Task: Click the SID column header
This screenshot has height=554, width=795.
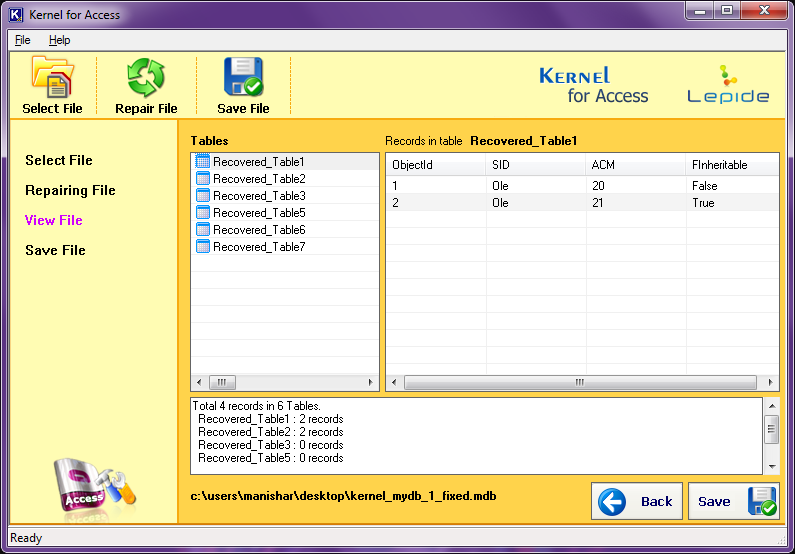Action: point(535,165)
